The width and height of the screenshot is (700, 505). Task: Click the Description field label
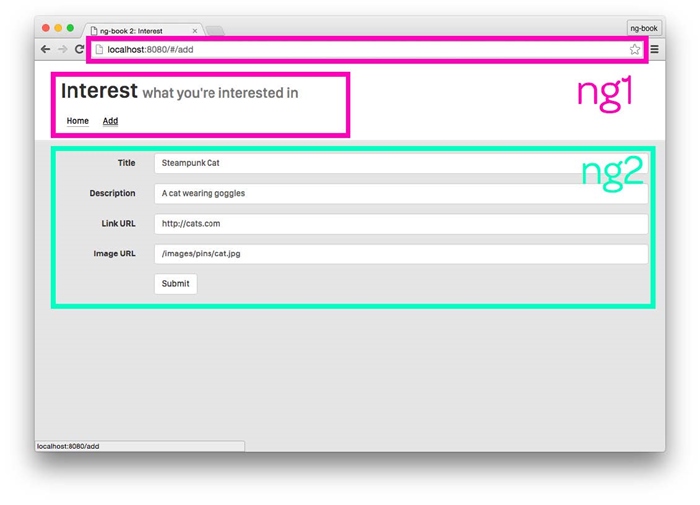112,193
